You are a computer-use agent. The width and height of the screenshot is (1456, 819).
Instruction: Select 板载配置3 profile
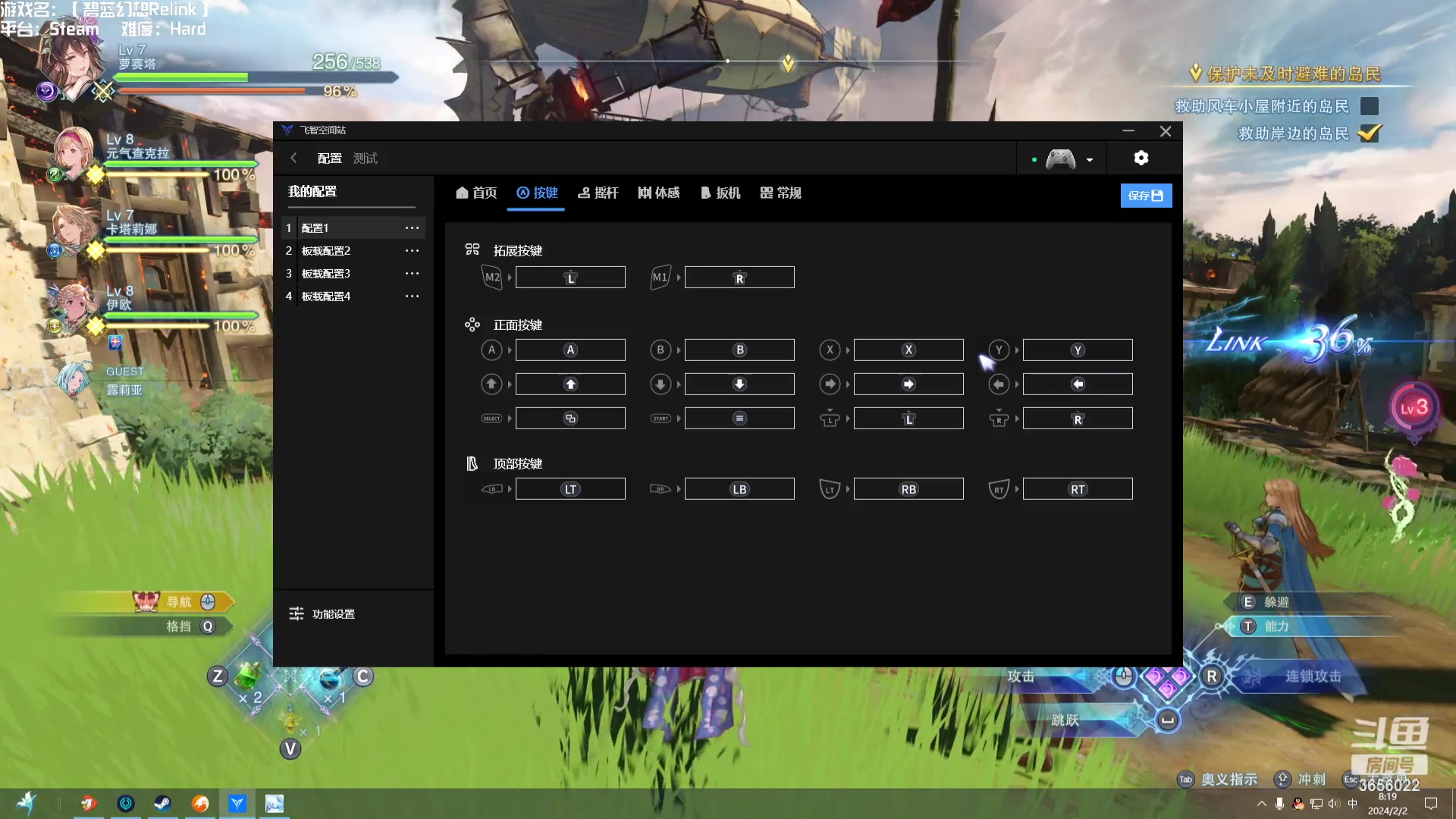coord(353,273)
